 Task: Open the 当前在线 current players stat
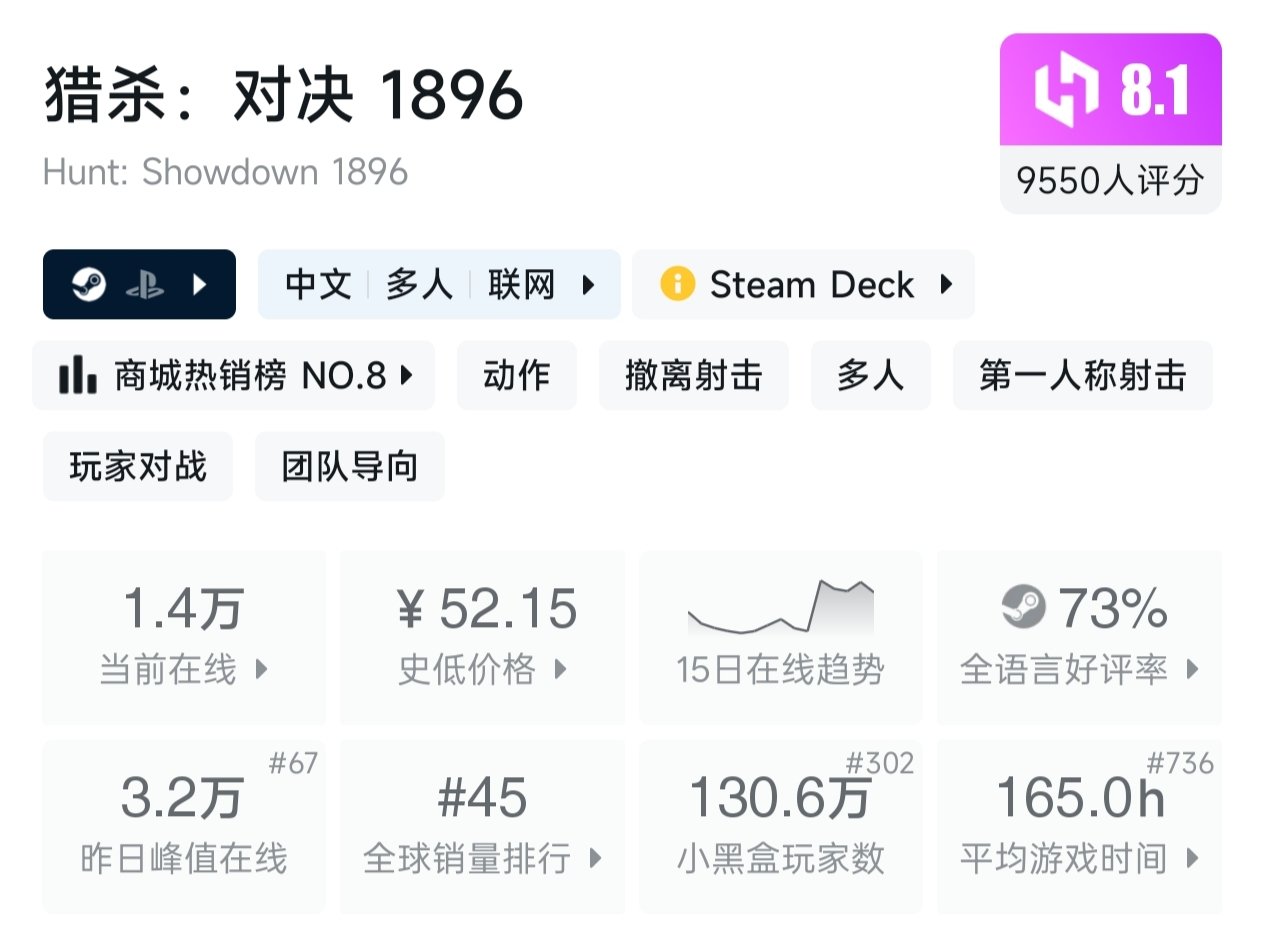point(183,637)
